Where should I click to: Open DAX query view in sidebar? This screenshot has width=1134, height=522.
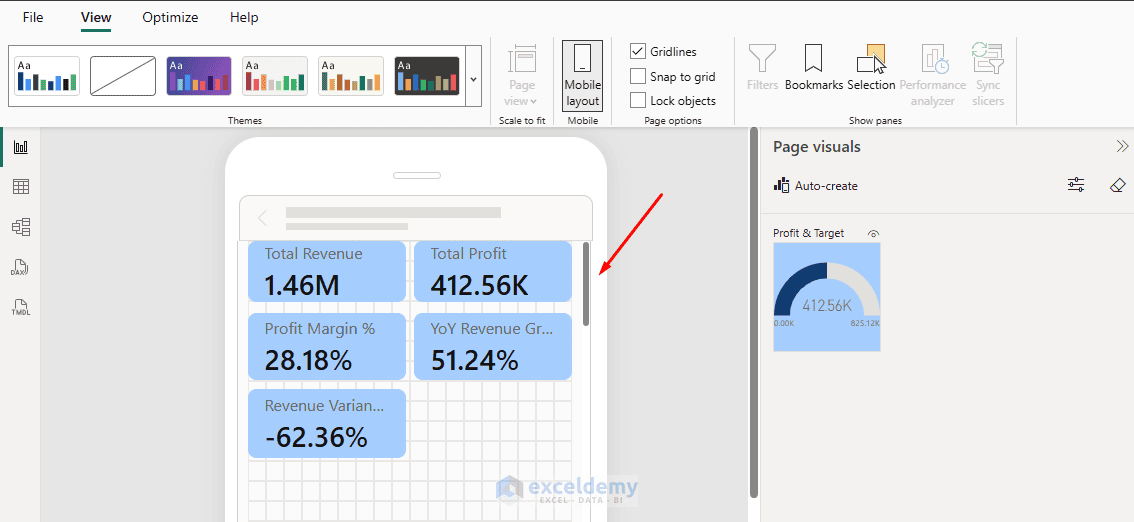[x=20, y=268]
